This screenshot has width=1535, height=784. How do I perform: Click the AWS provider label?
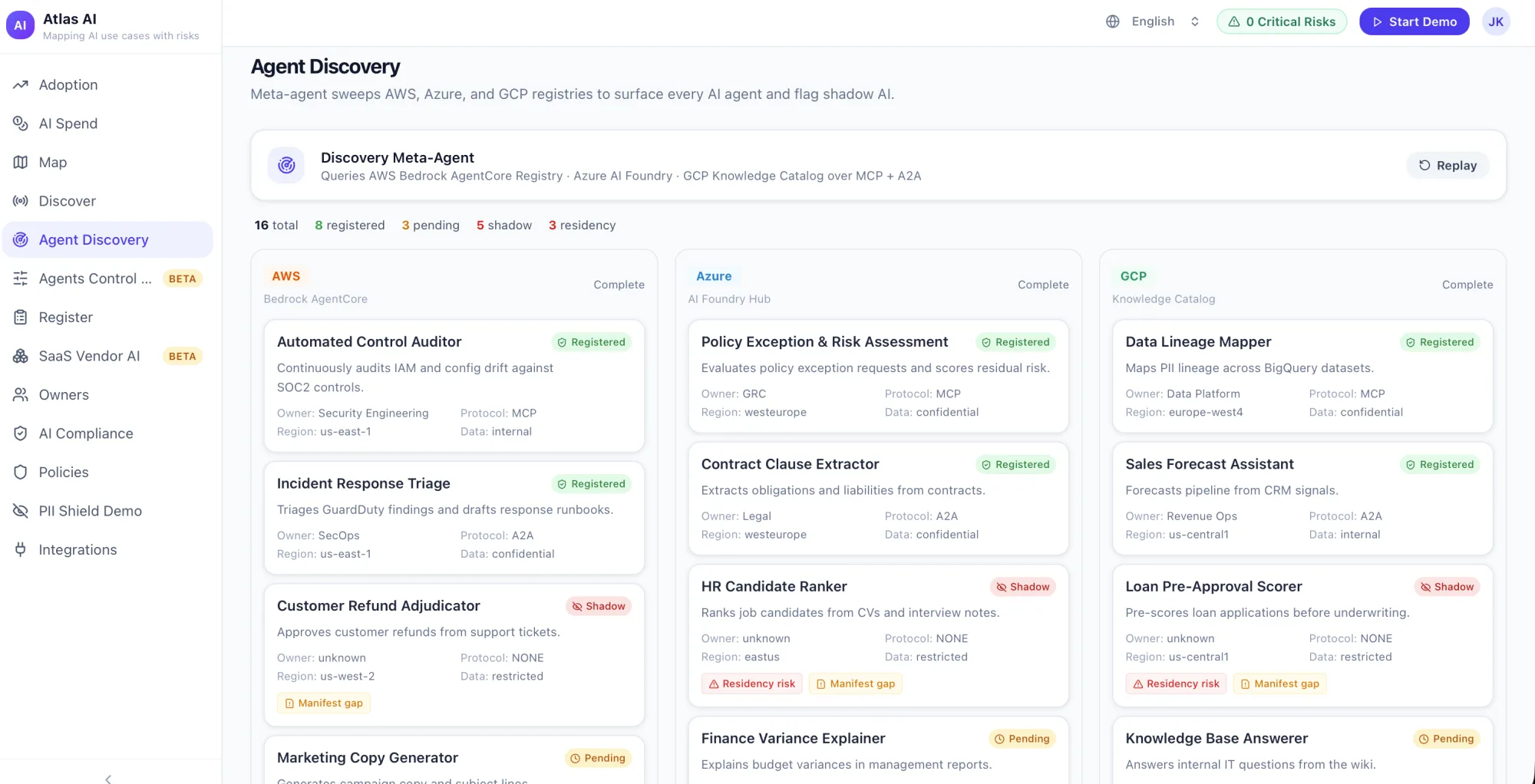coord(286,276)
